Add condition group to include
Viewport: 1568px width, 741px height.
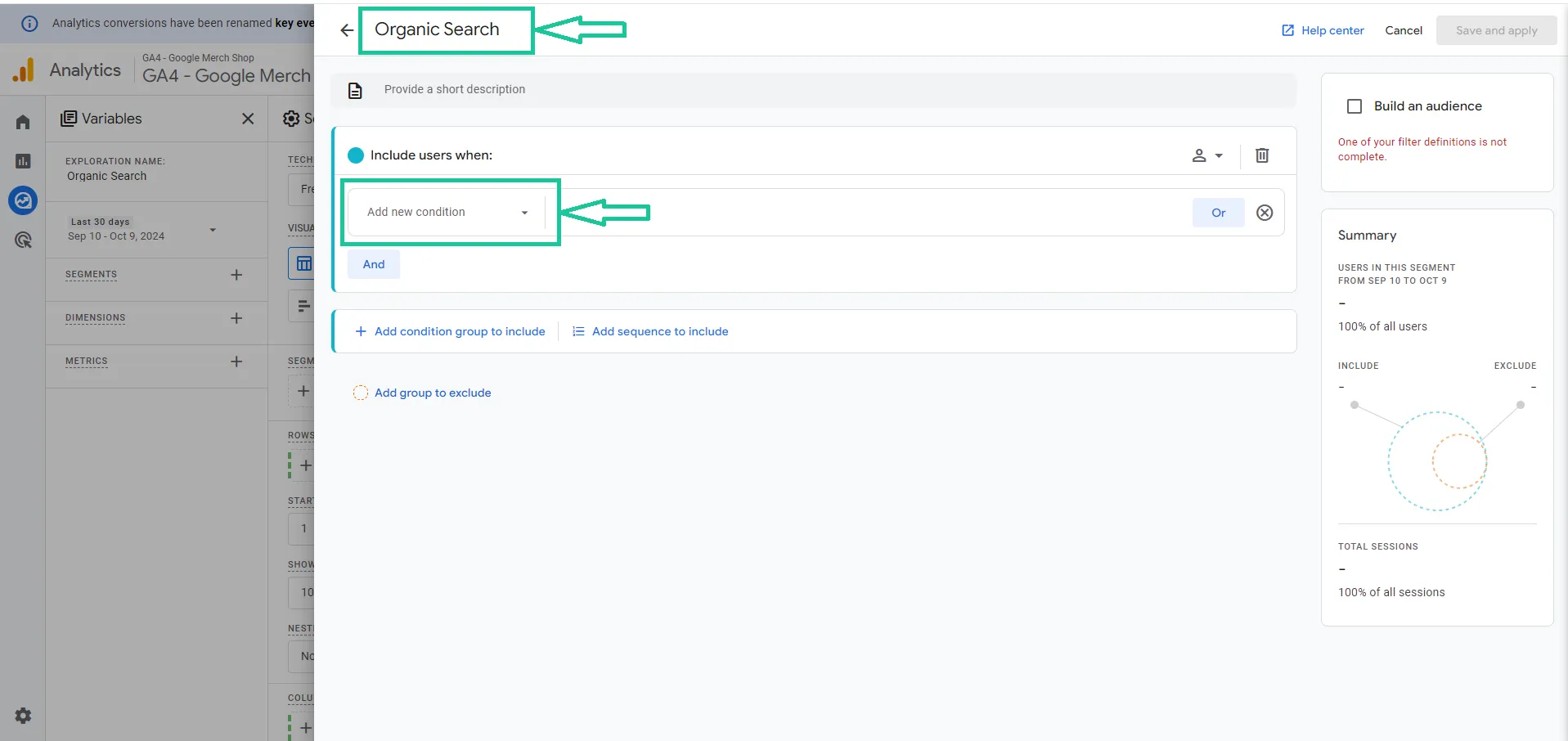click(x=450, y=331)
